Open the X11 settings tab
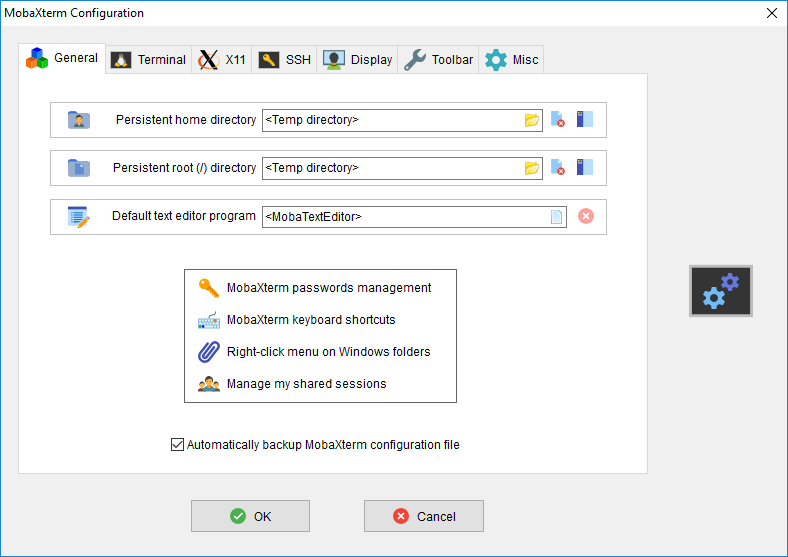The height and width of the screenshot is (557, 788). coord(223,60)
